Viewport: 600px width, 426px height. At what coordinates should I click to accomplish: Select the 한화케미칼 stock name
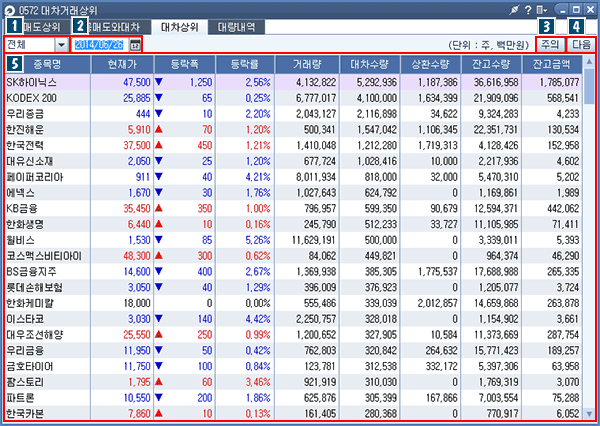coord(30,303)
